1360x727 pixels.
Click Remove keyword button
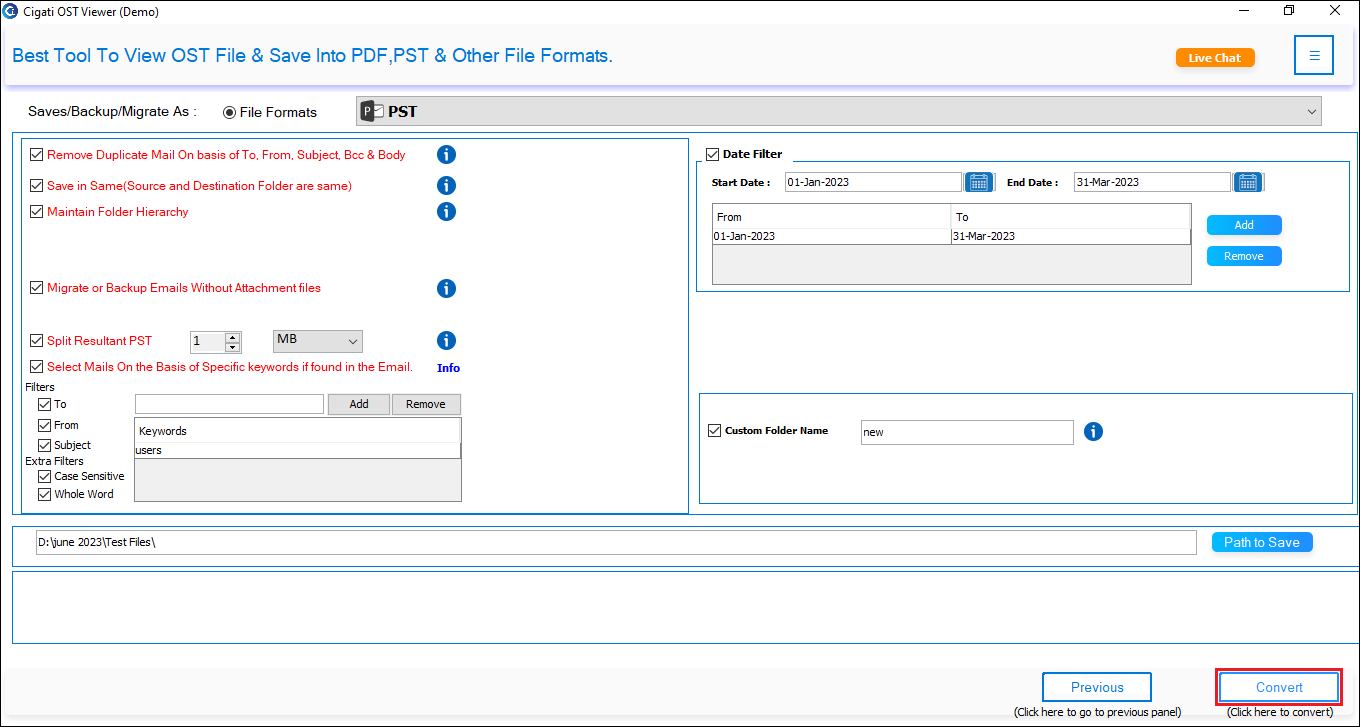[x=426, y=404]
